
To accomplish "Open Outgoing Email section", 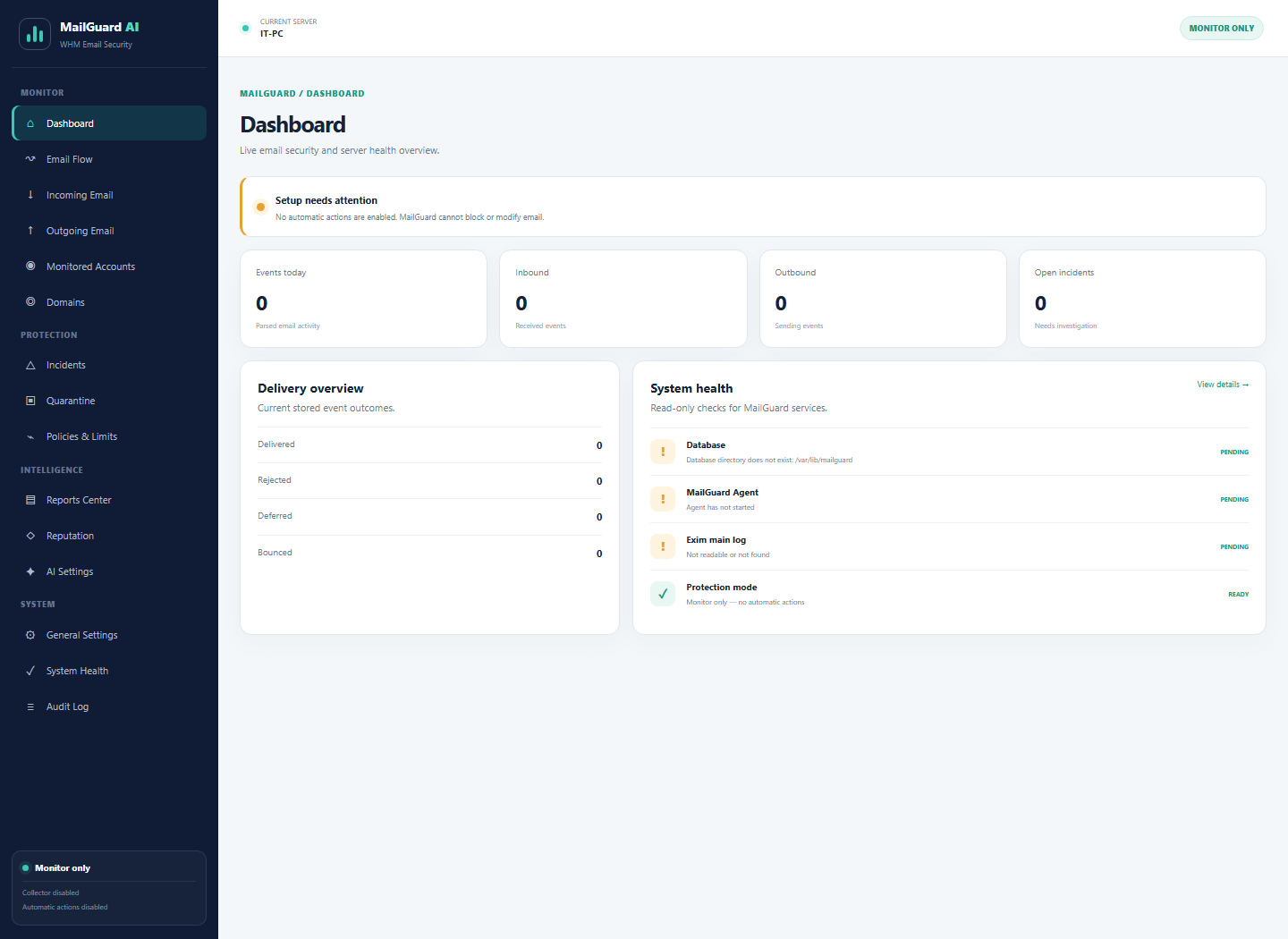I will click(x=109, y=231).
